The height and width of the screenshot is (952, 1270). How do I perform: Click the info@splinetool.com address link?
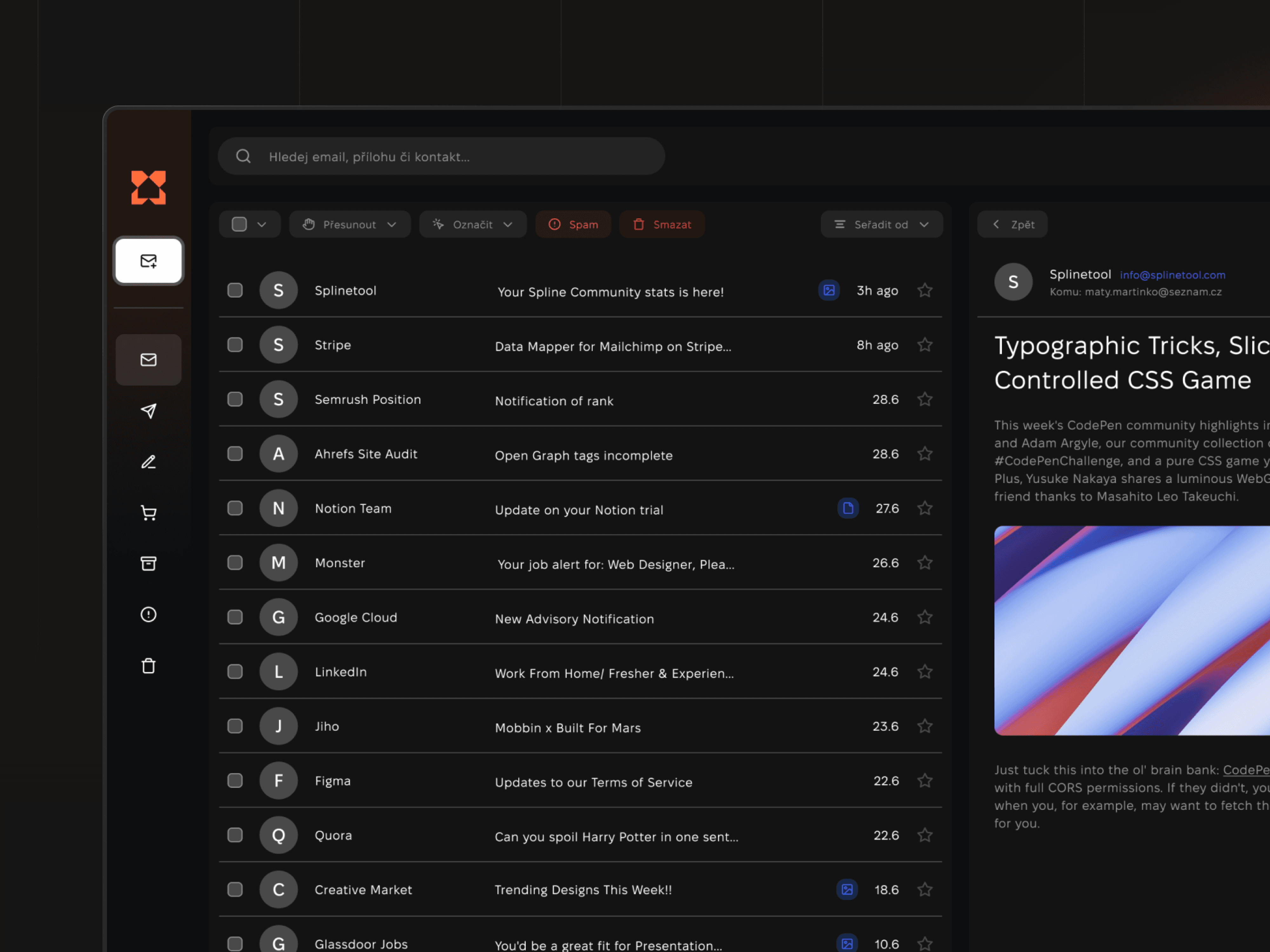pyautogui.click(x=1172, y=275)
